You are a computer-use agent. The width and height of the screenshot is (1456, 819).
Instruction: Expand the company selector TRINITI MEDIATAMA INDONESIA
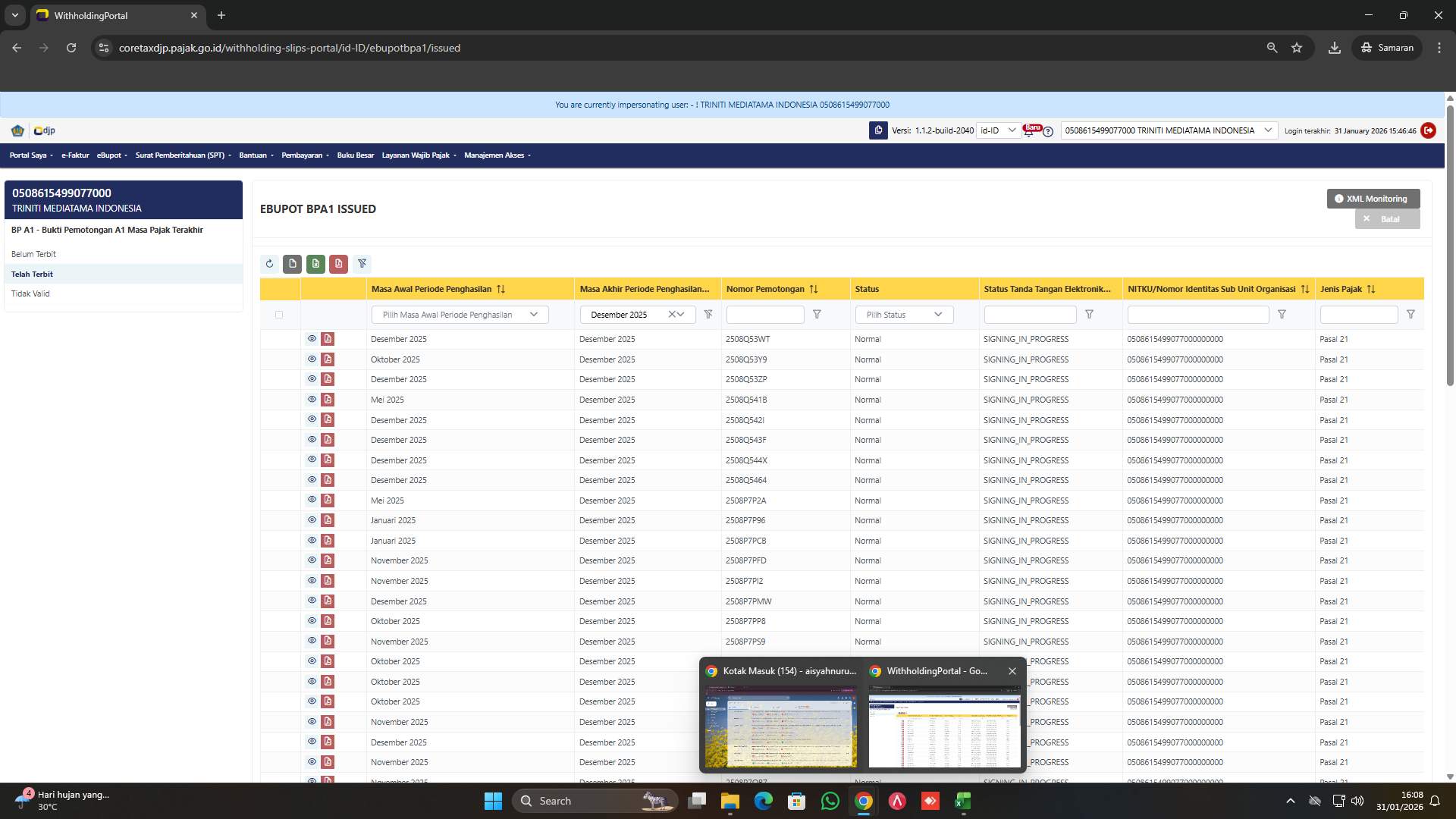tap(1268, 130)
